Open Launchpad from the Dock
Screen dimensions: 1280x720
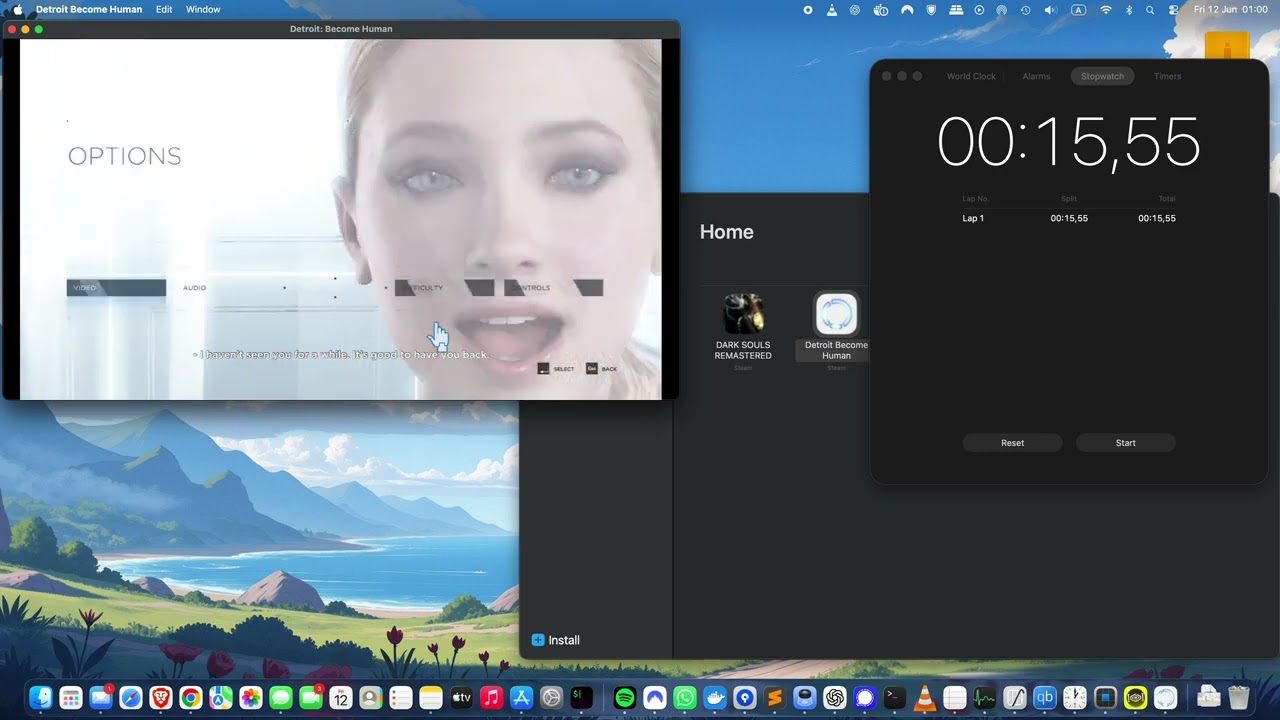click(71, 698)
